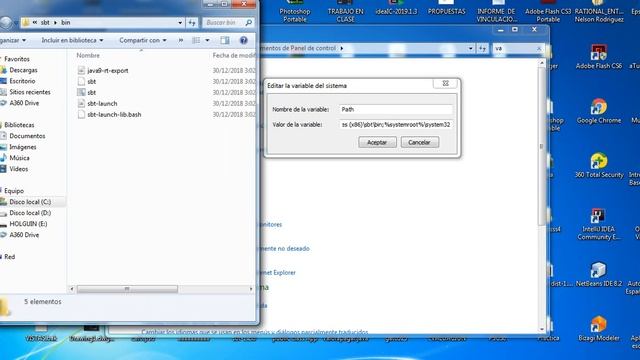Open the view options dropdown arrow
Viewport: 640px width, 360px height.
(207, 40)
